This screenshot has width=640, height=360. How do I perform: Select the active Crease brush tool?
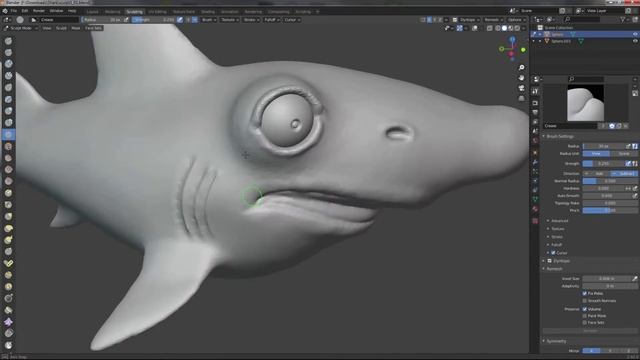[x=8, y=134]
